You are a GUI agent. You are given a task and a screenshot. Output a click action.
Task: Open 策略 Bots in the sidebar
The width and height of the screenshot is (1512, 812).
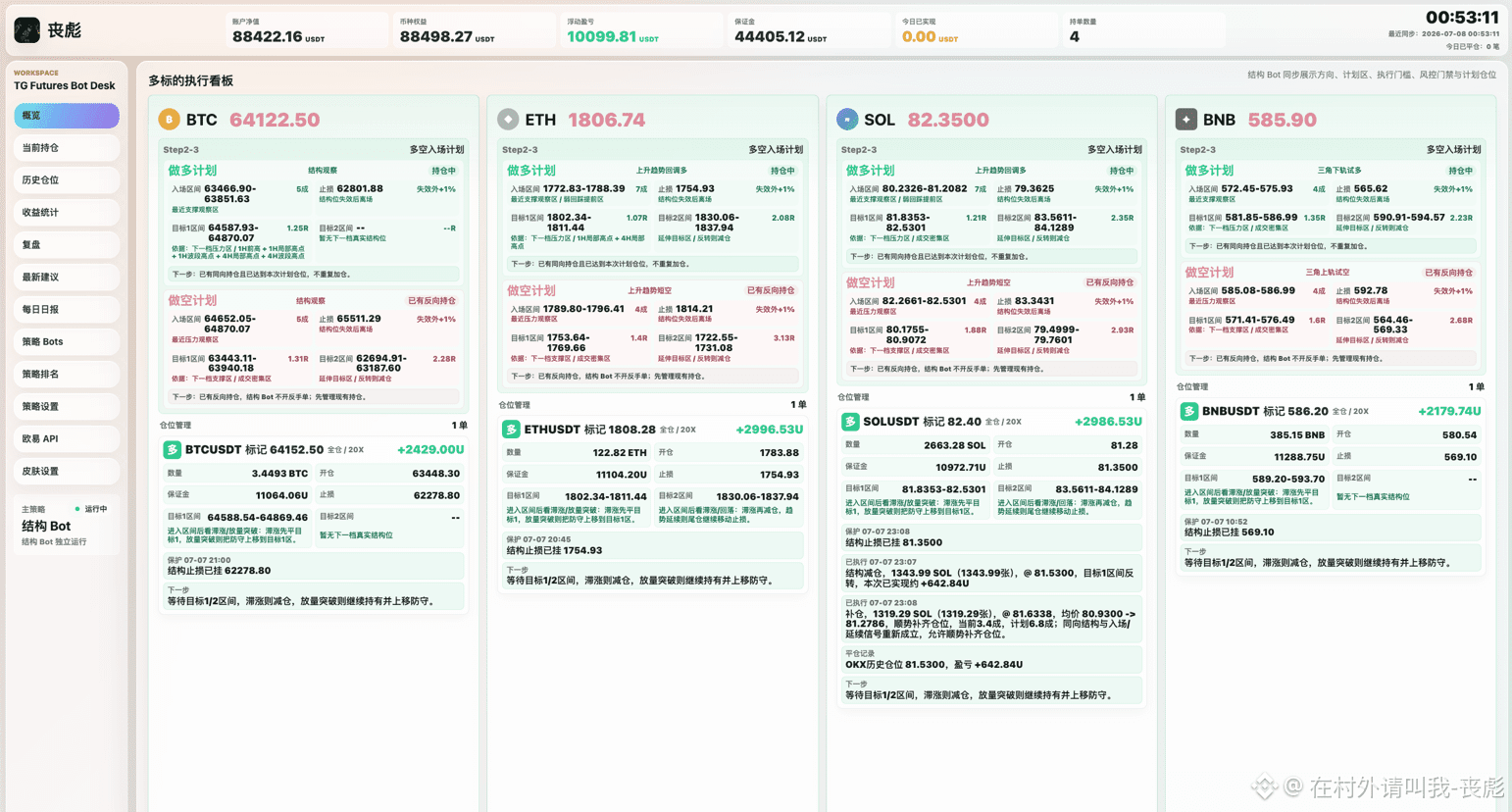click(67, 342)
